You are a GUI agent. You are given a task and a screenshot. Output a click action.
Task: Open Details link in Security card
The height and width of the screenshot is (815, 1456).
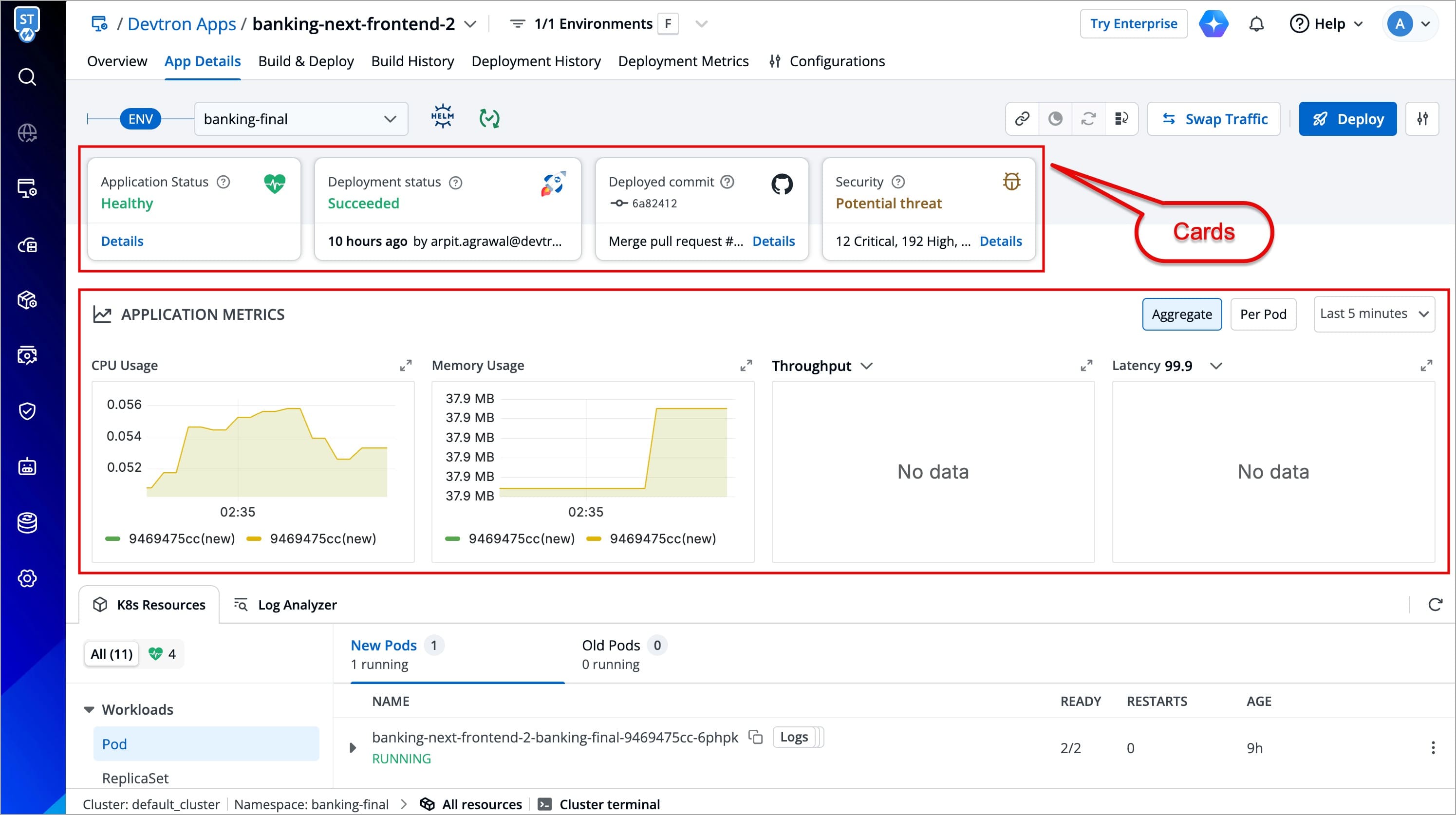tap(1000, 241)
